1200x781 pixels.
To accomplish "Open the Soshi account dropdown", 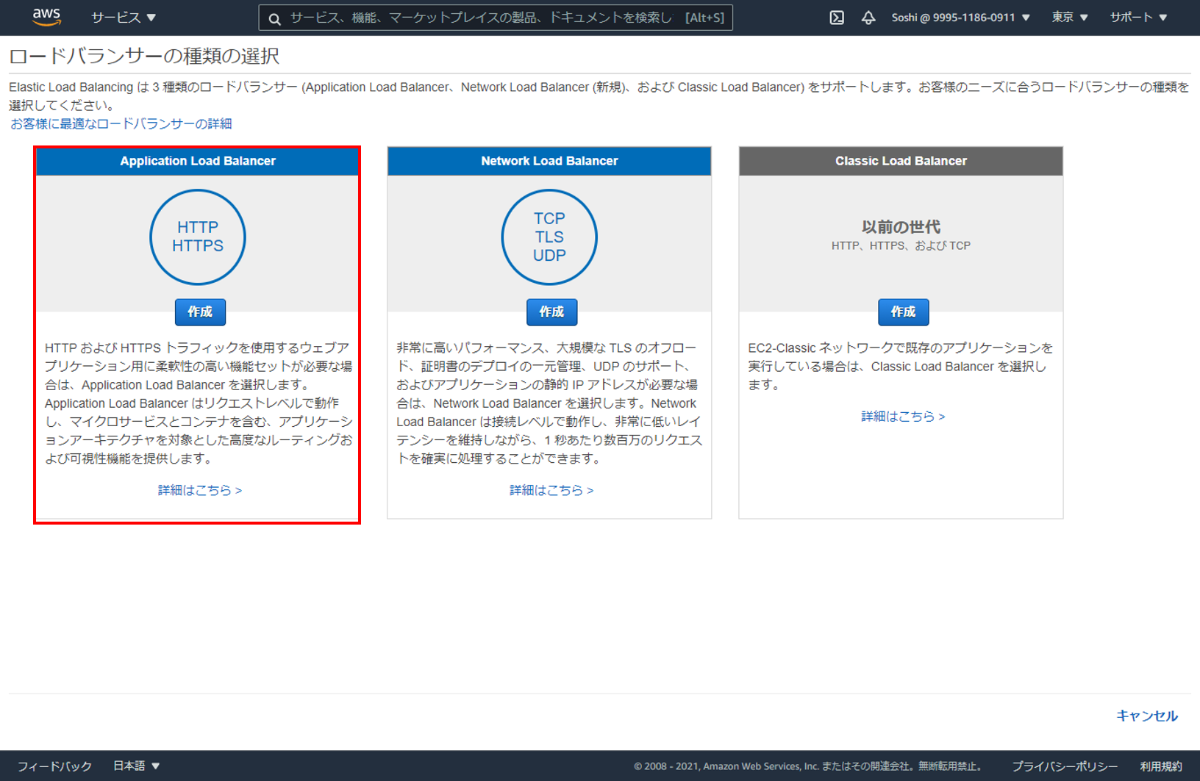I will (x=960, y=18).
